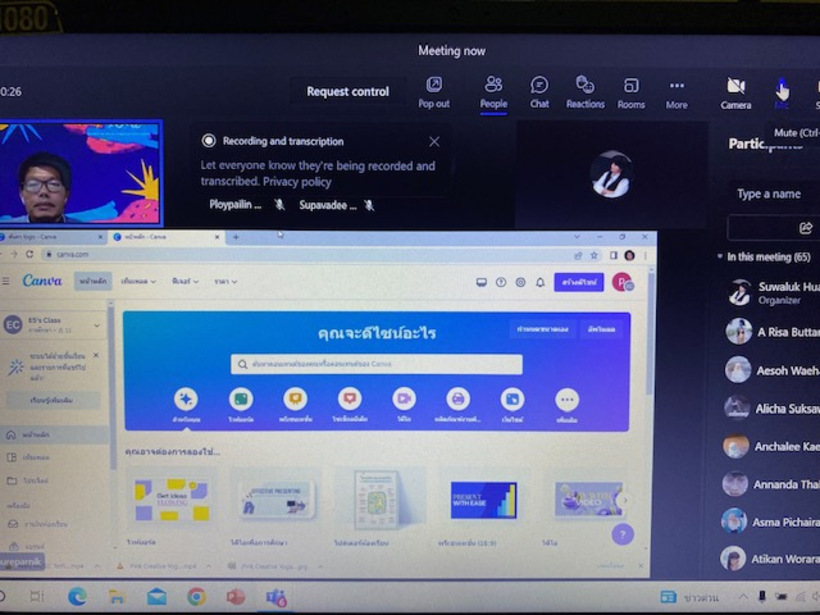Switch to the People tab
This screenshot has height=615, width=820.
point(493,91)
